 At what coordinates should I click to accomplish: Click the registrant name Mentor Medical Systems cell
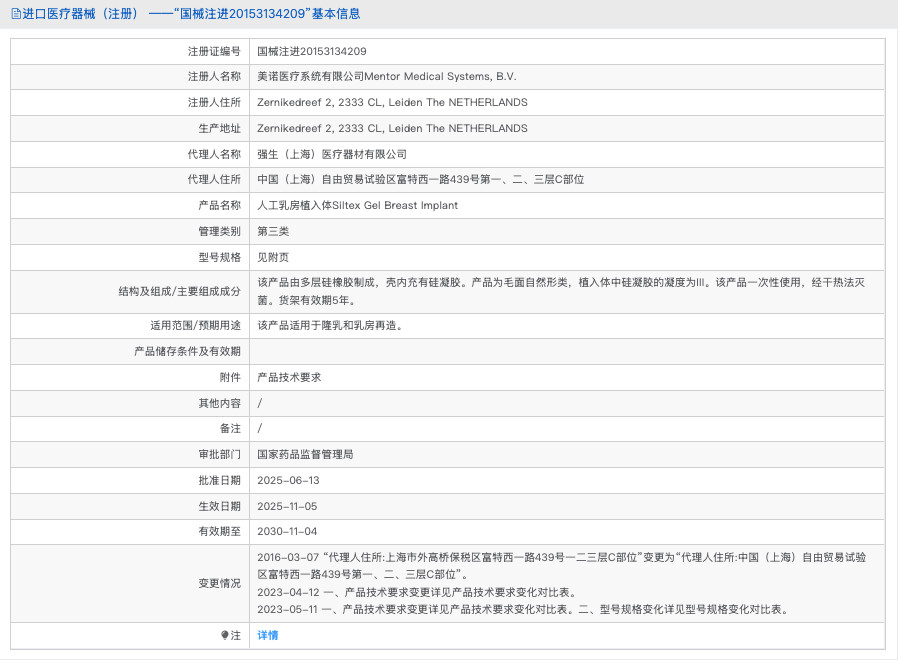[386, 77]
